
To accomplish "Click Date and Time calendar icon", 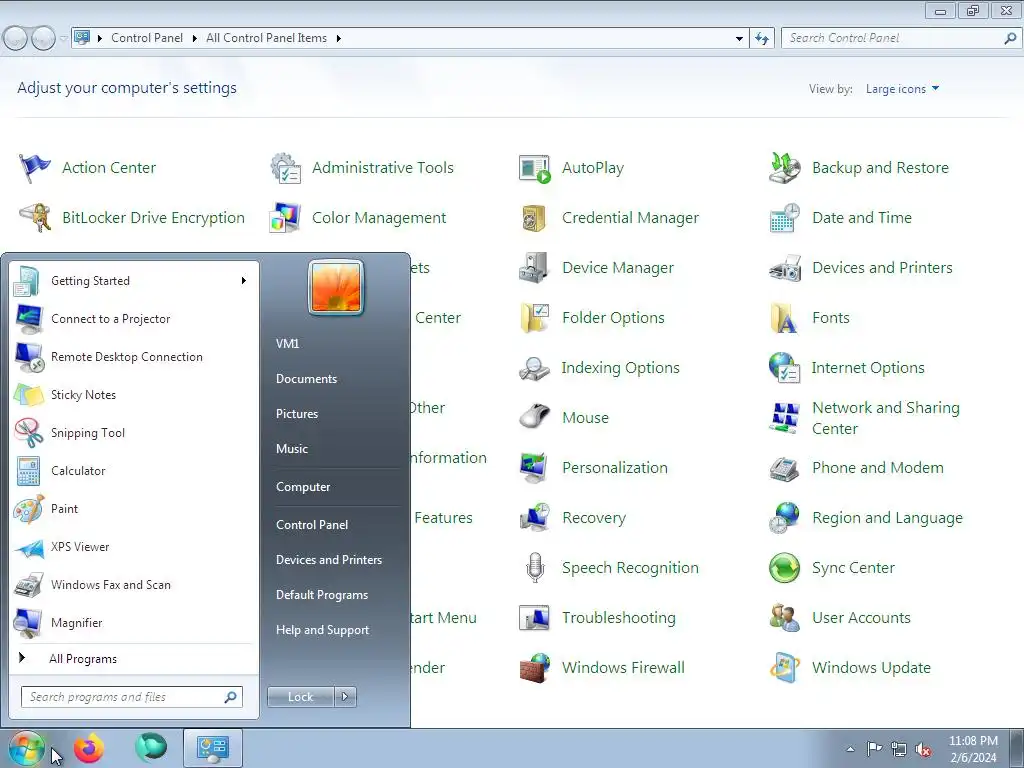I will (x=784, y=217).
